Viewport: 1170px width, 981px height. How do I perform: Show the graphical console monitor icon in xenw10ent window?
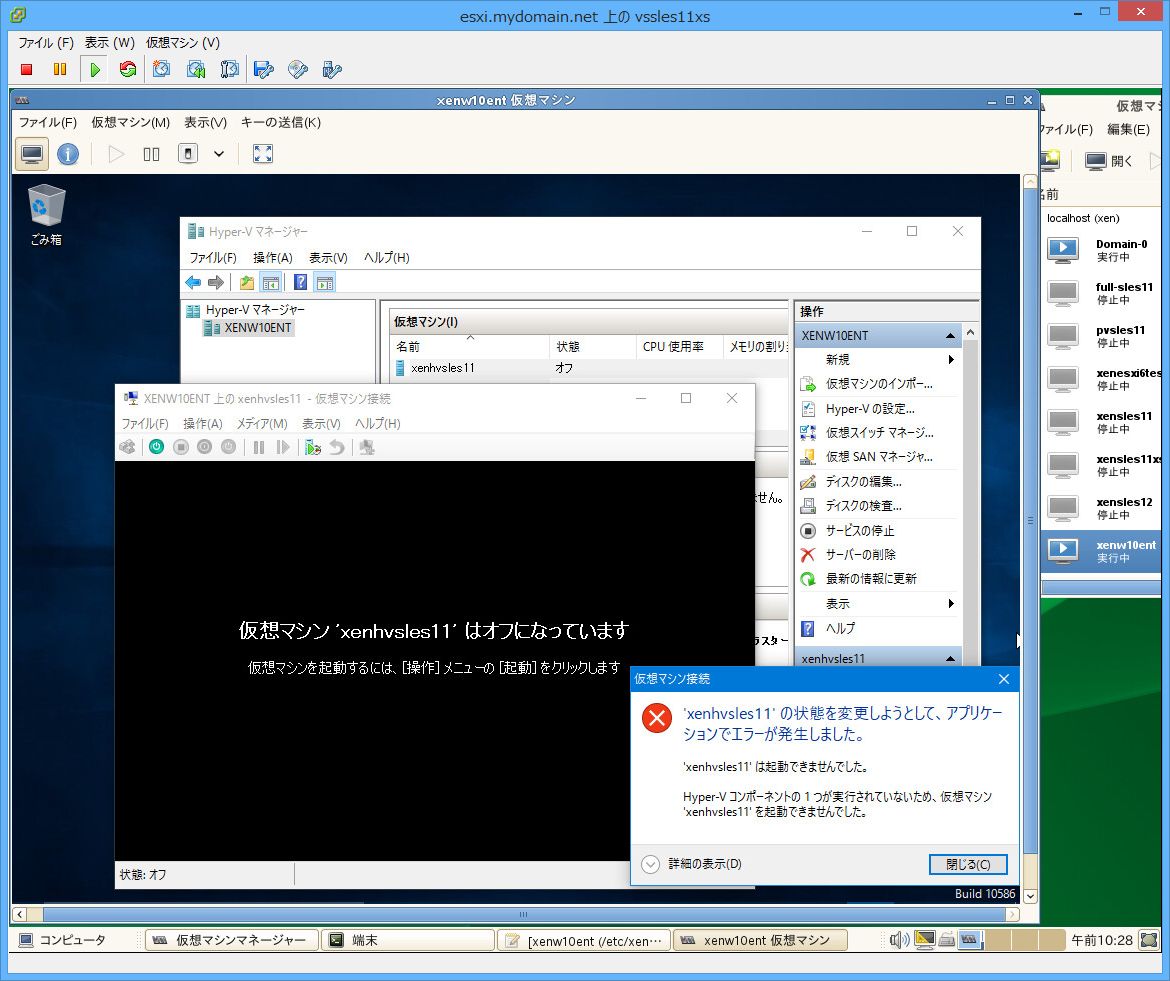click(32, 154)
